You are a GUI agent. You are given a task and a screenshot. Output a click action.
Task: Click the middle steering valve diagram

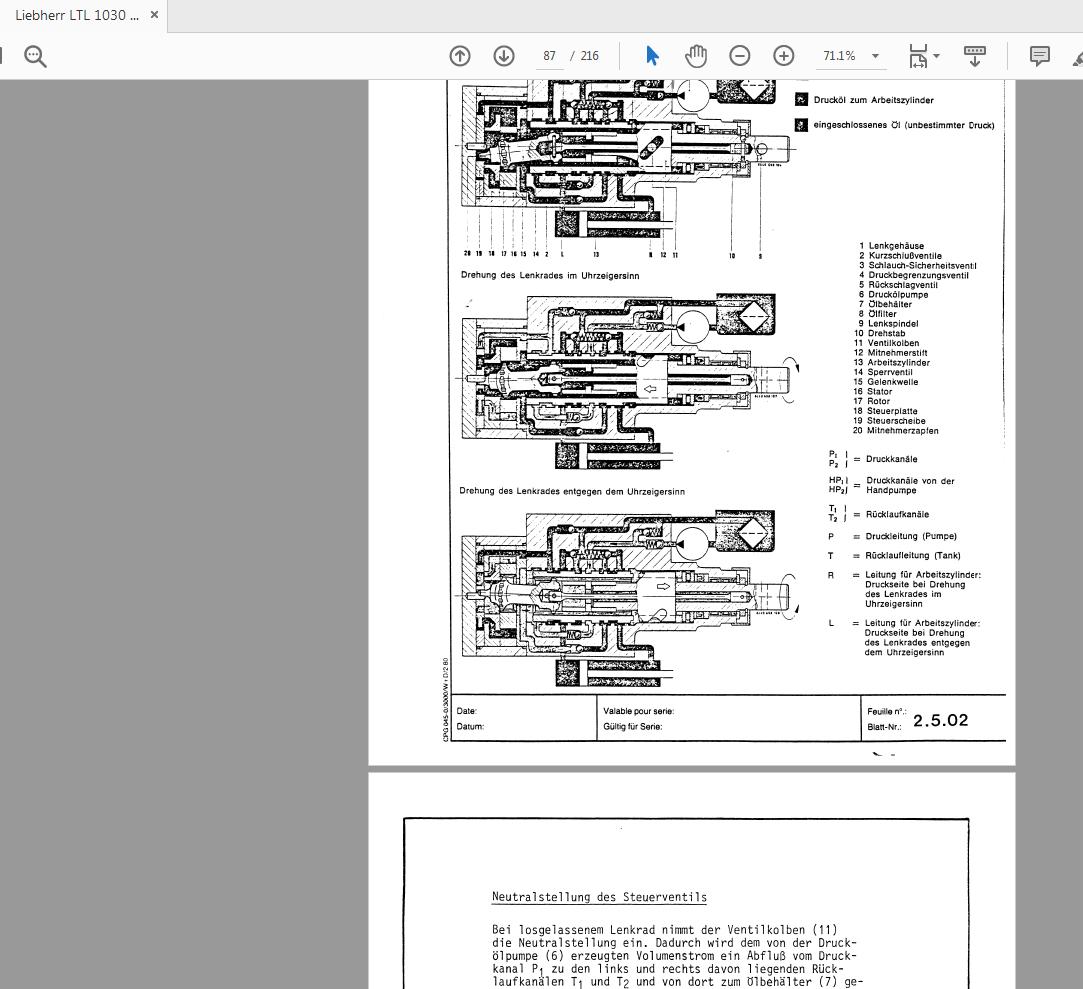[x=630, y=382]
